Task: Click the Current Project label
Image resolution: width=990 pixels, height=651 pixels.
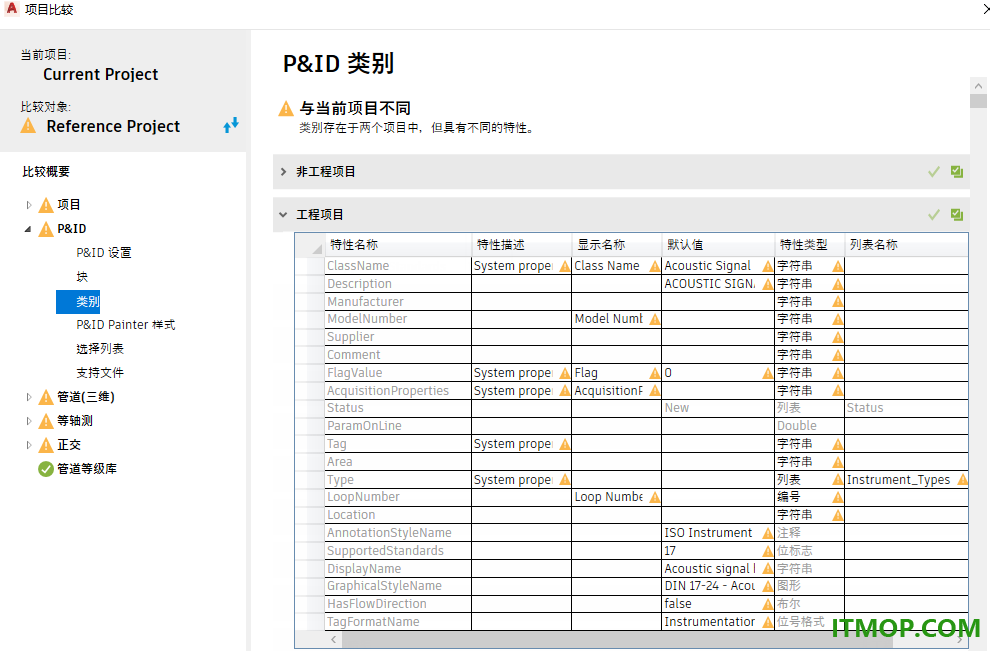Action: pyautogui.click(x=100, y=75)
